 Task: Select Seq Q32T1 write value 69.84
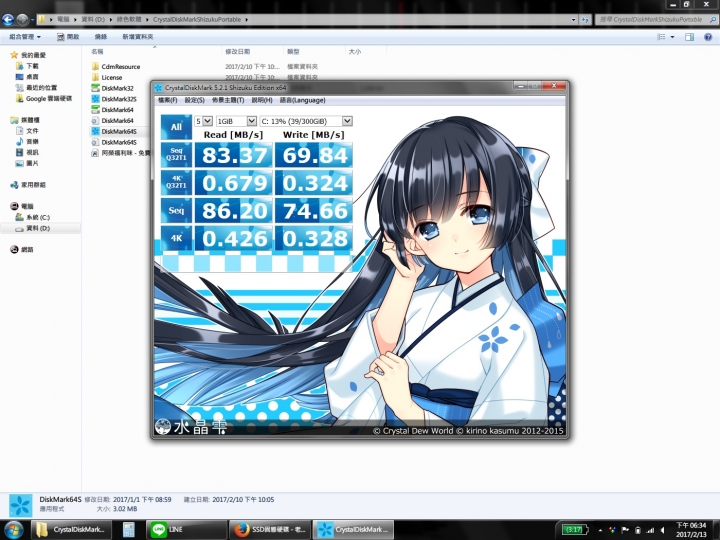[314, 155]
